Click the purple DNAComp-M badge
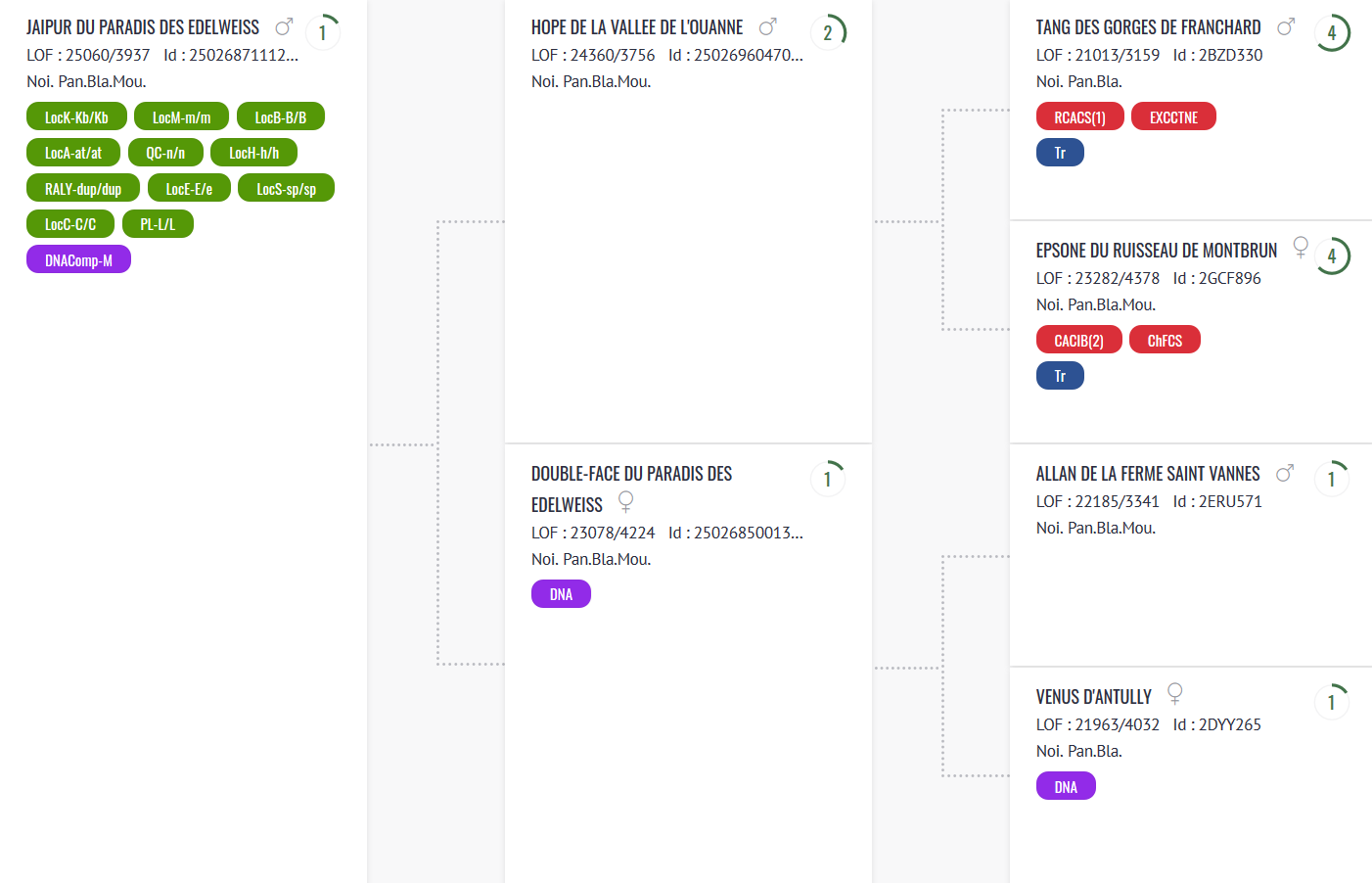 [78, 259]
